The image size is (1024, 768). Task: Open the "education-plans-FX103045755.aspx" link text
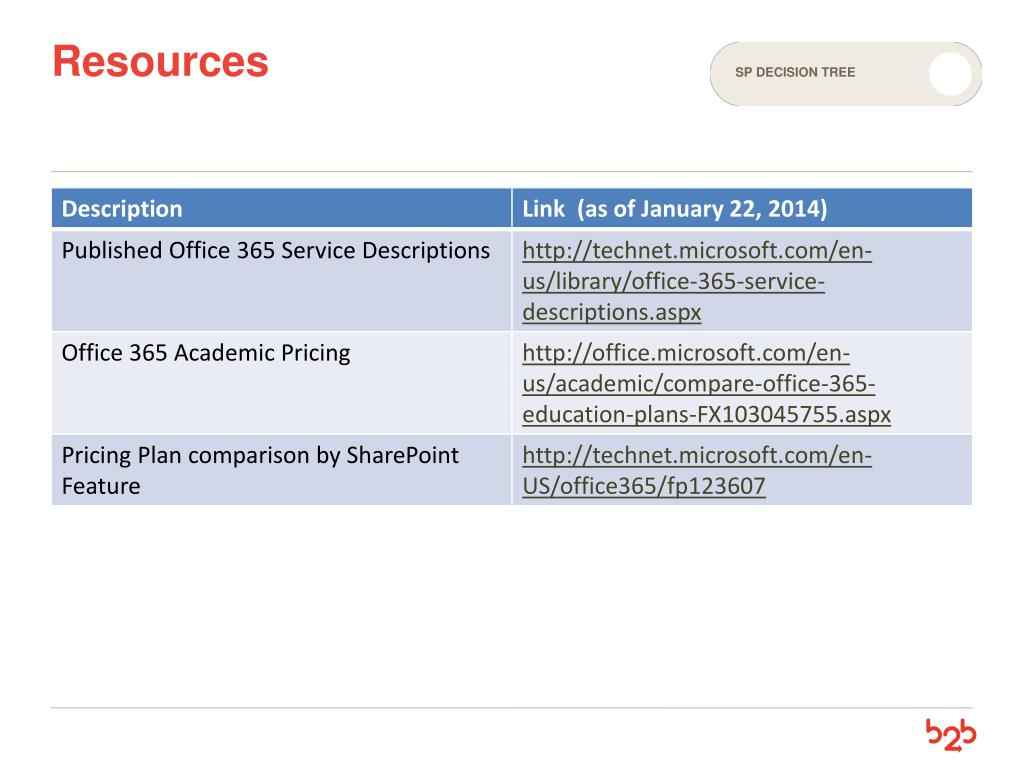(x=706, y=415)
